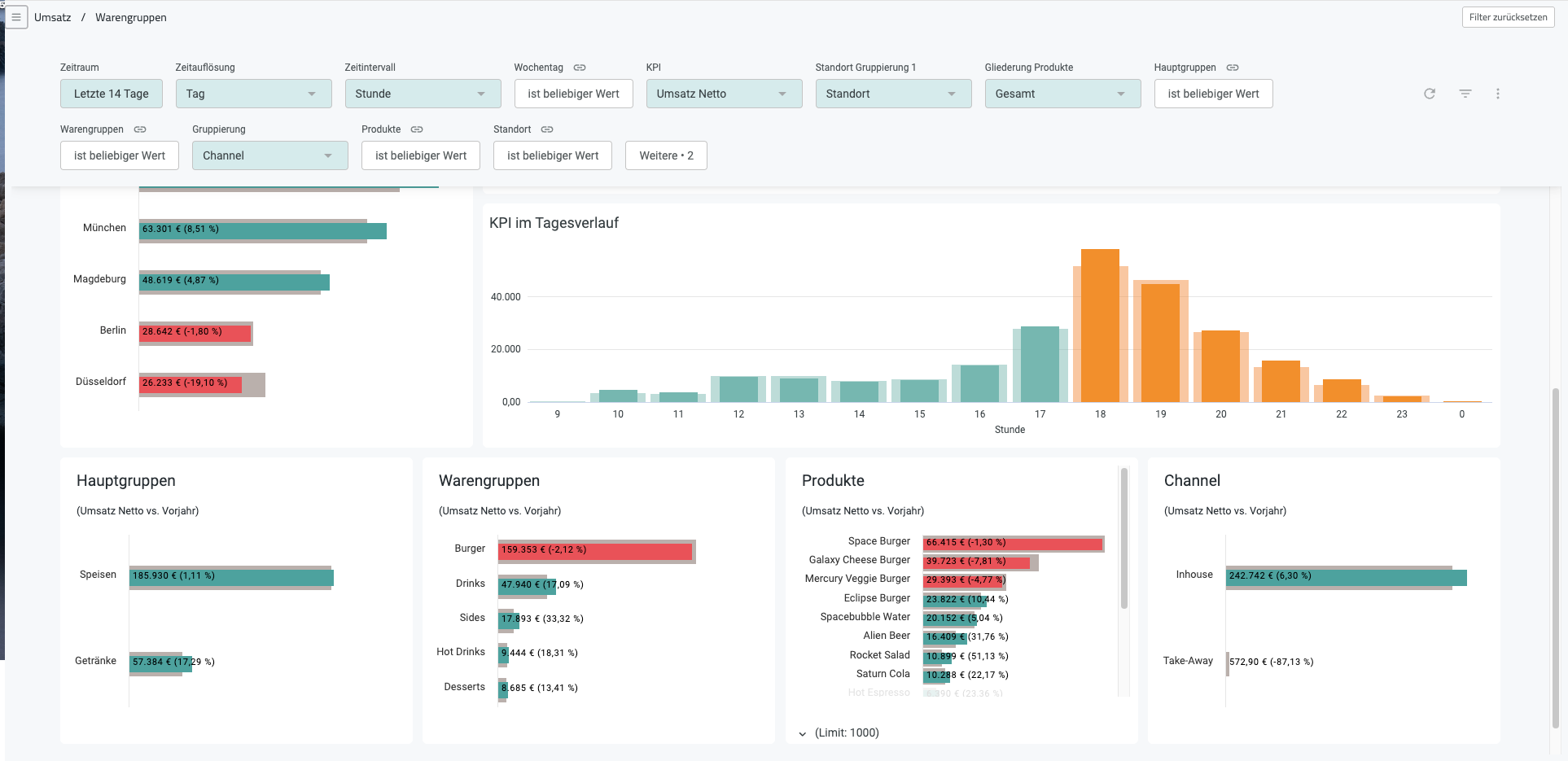Open the KPI Umsatz Netto dropdown
The height and width of the screenshot is (761, 1568).
tap(725, 94)
